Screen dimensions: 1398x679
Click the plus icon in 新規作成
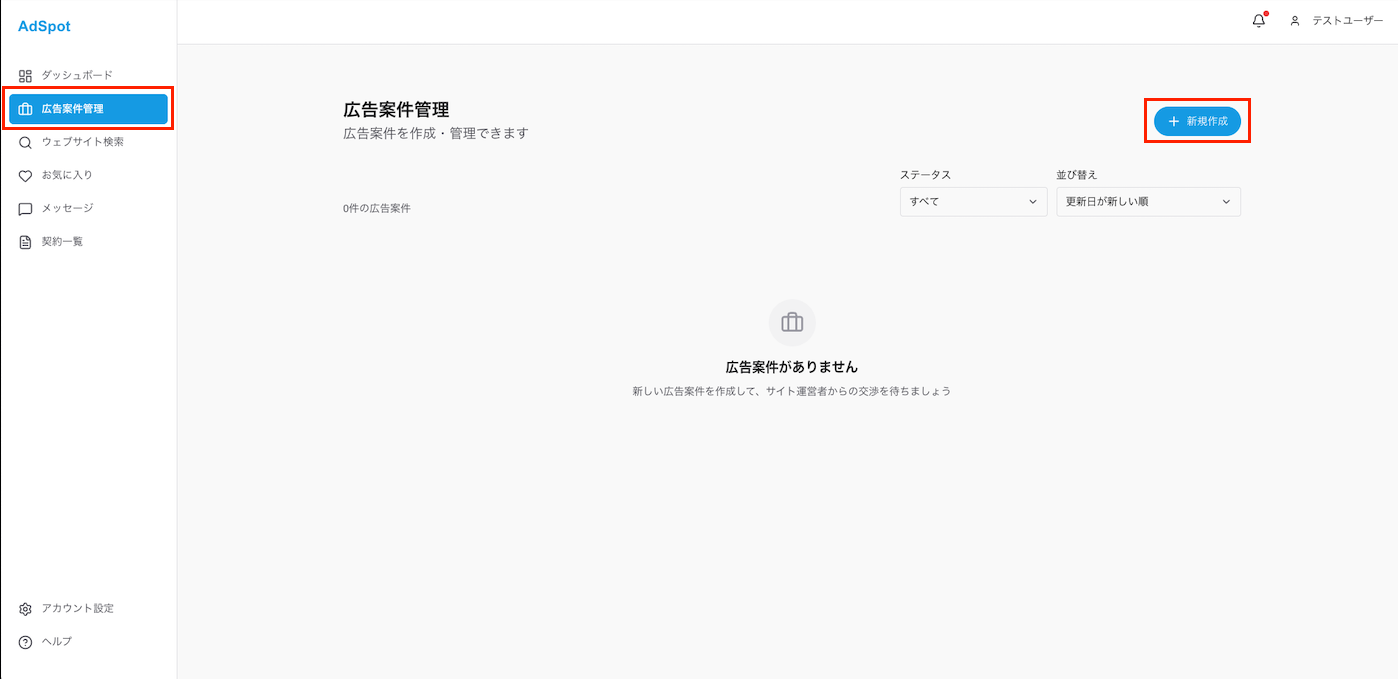coord(1174,121)
